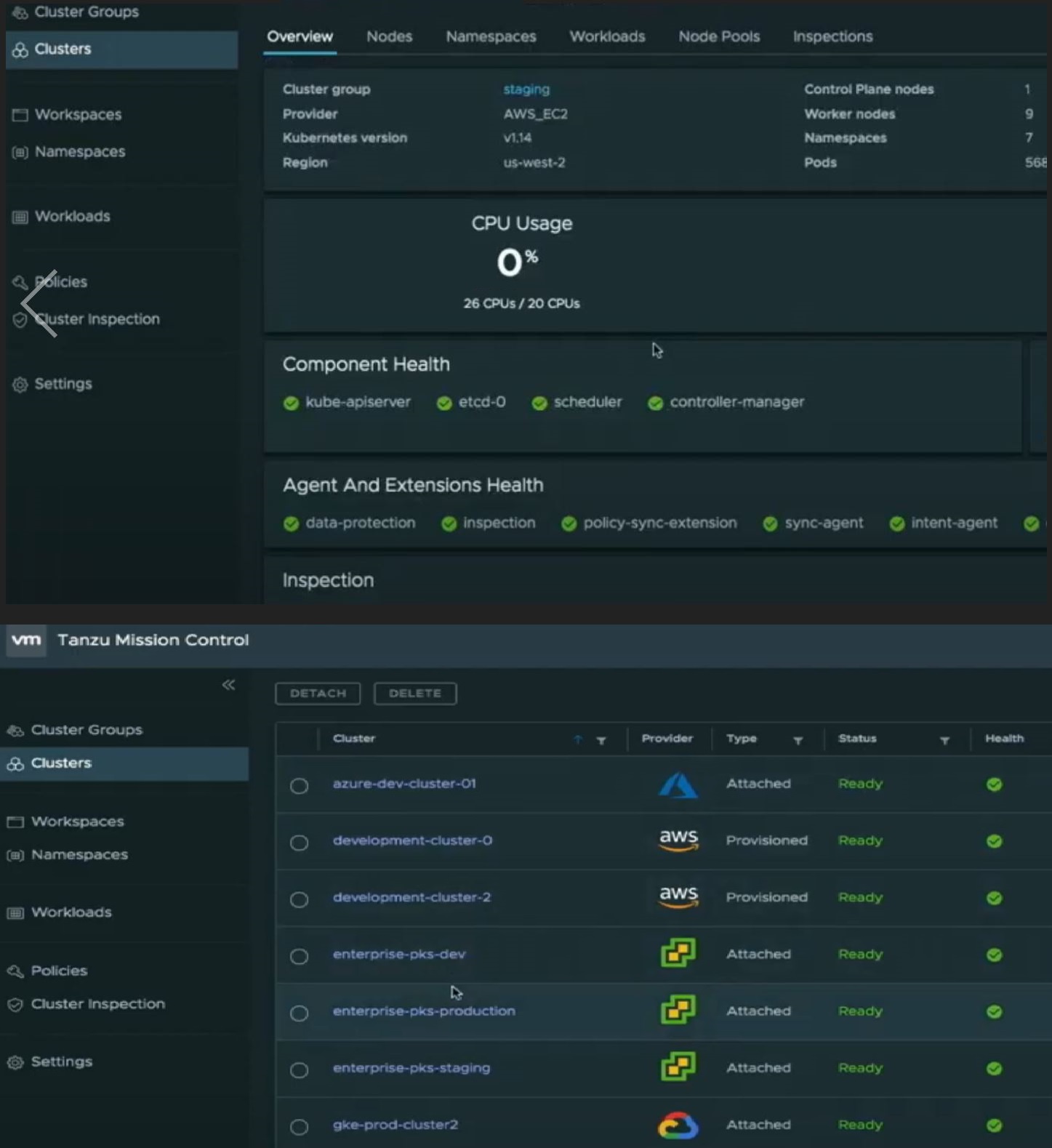Click the health check for enterprise-pks-dev
This screenshot has width=1052, height=1148.
pos(994,955)
